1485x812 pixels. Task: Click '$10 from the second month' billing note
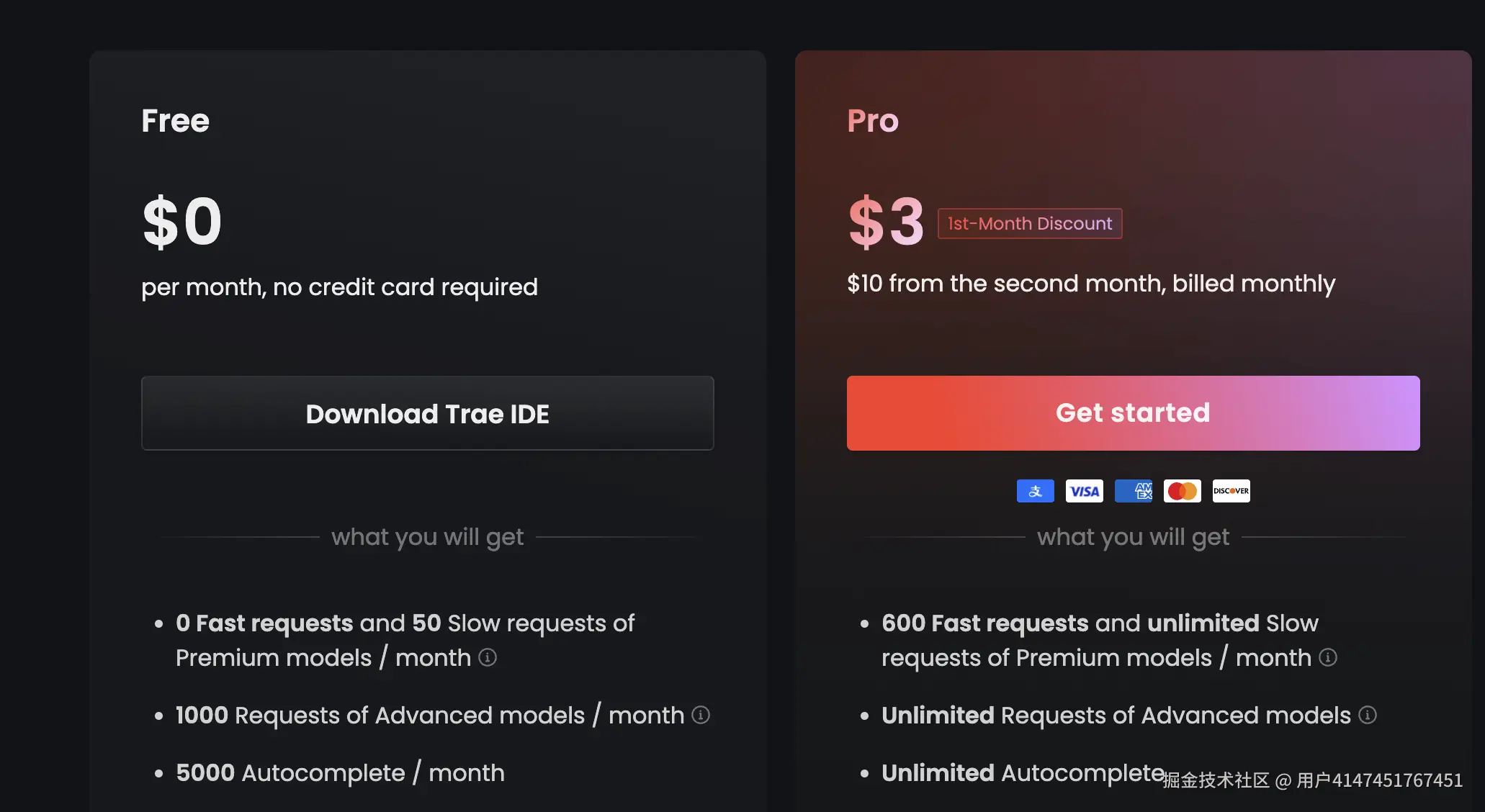click(1090, 284)
